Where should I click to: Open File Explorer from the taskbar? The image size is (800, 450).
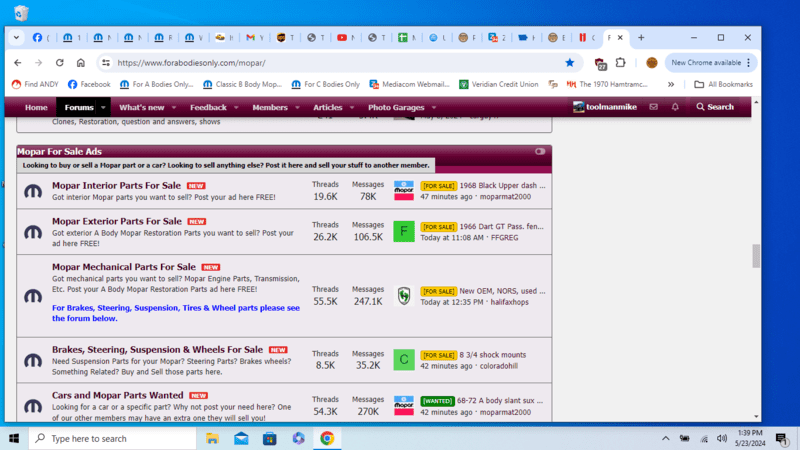coord(213,438)
